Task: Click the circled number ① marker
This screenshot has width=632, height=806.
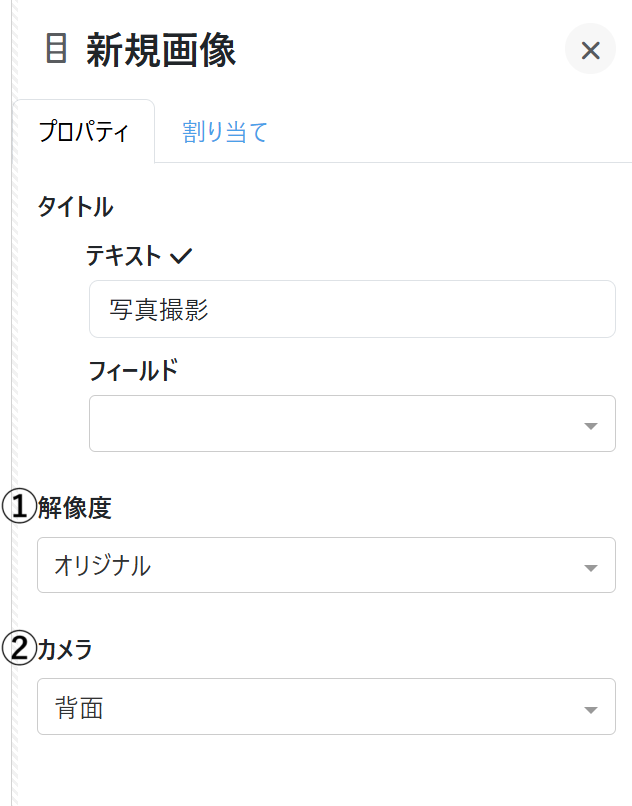Action: (x=18, y=506)
